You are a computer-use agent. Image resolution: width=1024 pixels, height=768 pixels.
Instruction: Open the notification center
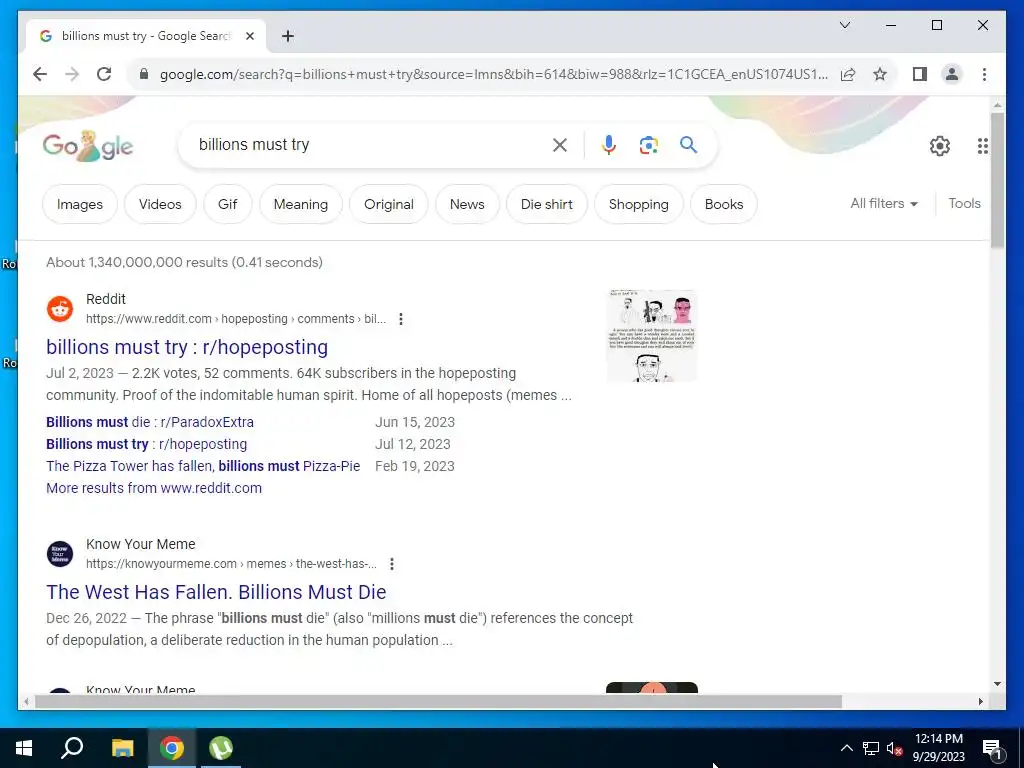993,748
